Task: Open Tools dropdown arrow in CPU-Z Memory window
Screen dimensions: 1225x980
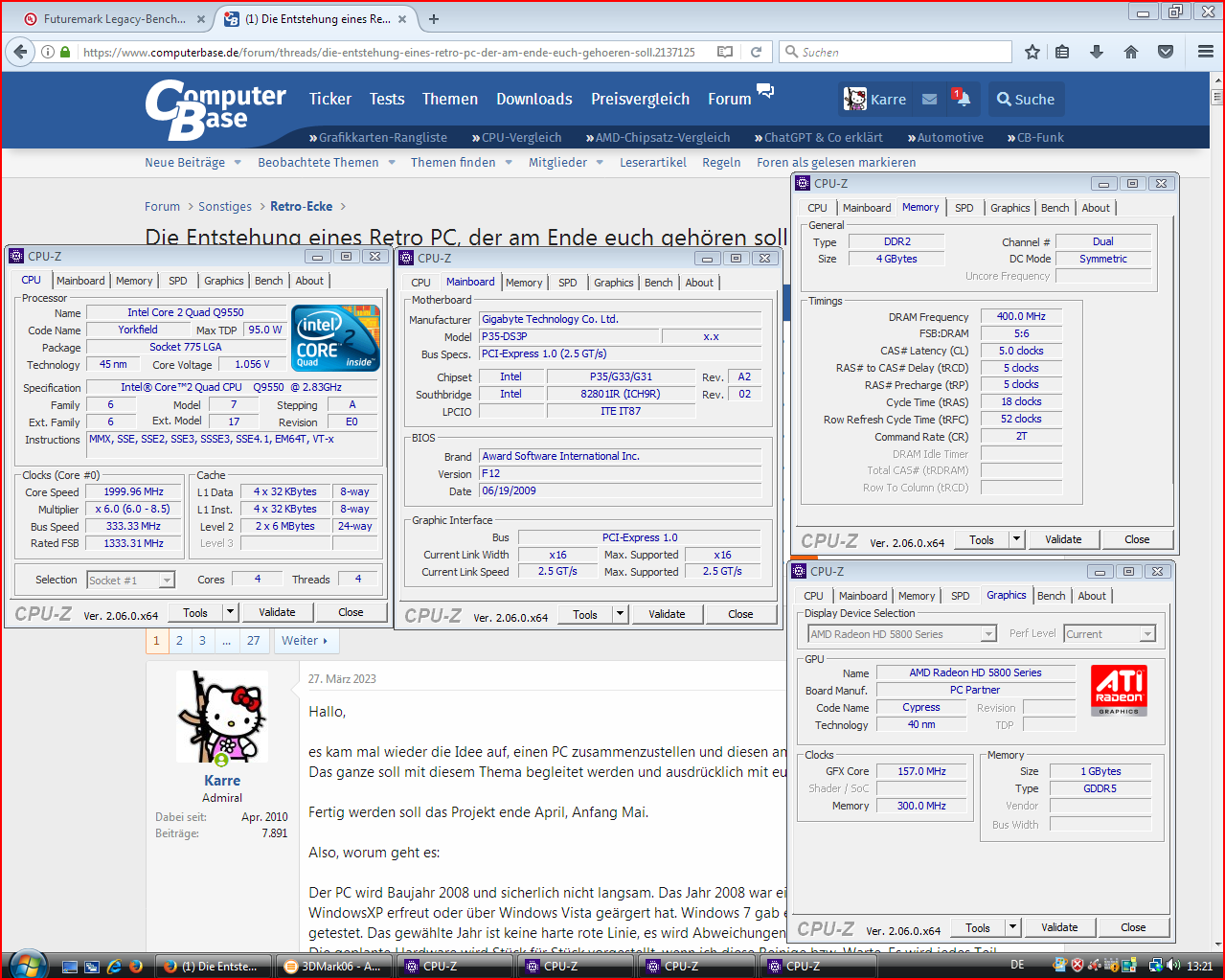Action: [1016, 539]
